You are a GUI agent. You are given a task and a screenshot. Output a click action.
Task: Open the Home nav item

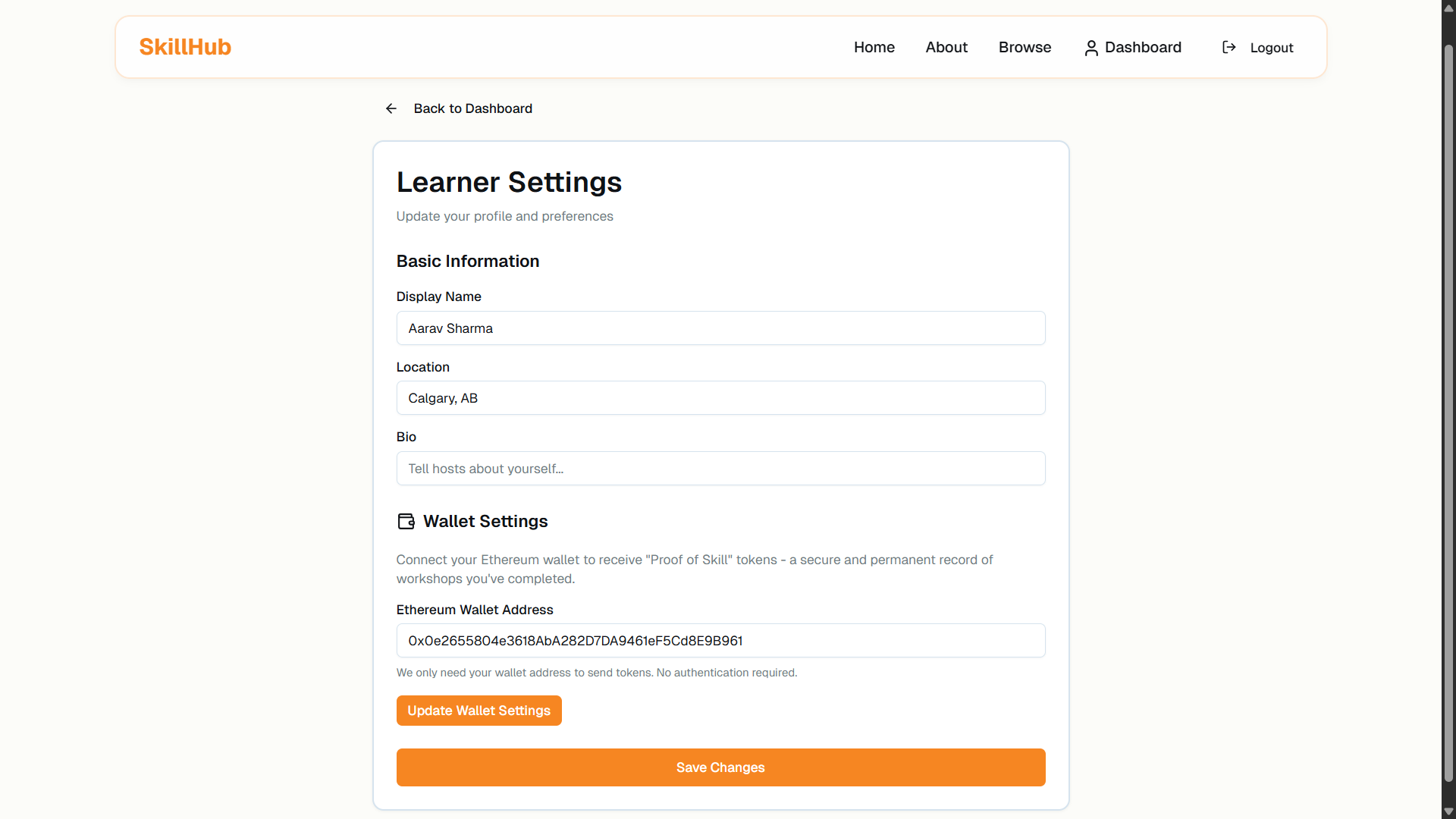[x=874, y=47]
